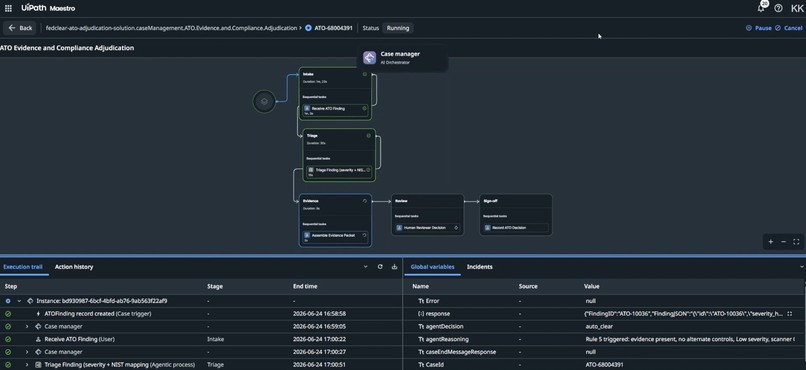Click the End time column header
Image resolution: width=806 pixels, height=370 pixels.
[x=305, y=286]
